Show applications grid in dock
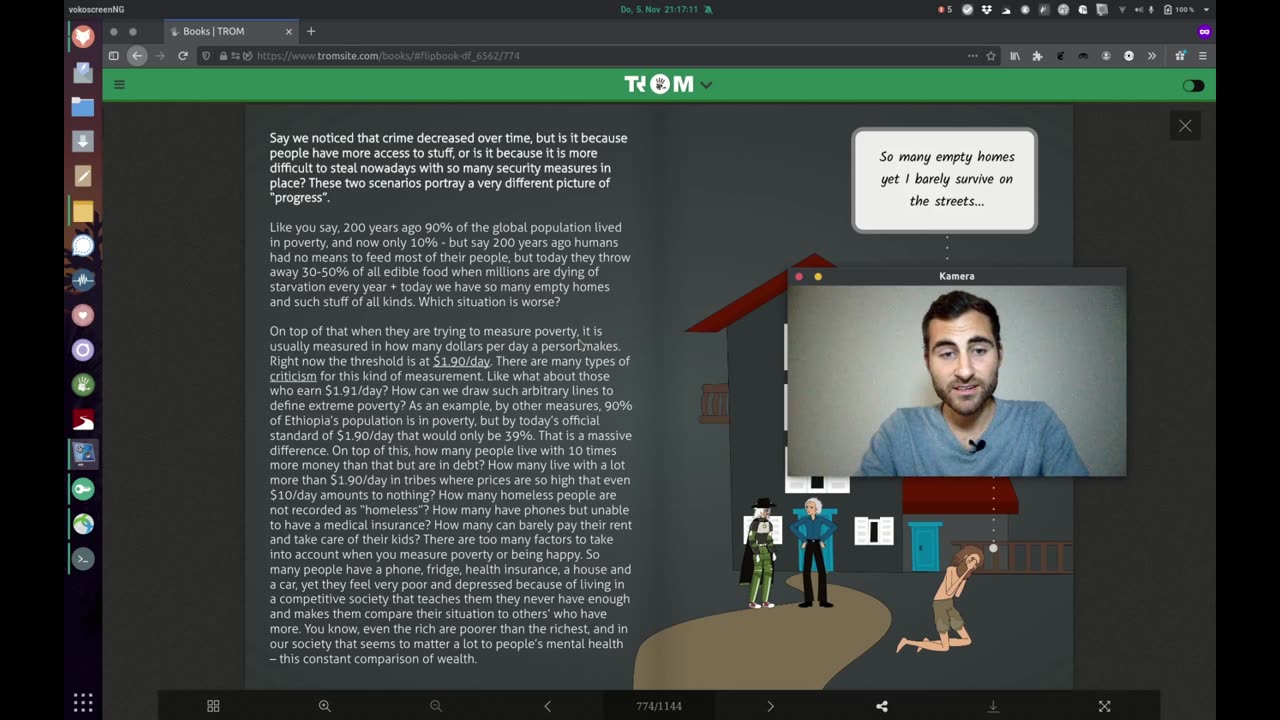Screen dimensions: 1280x720 (83, 702)
